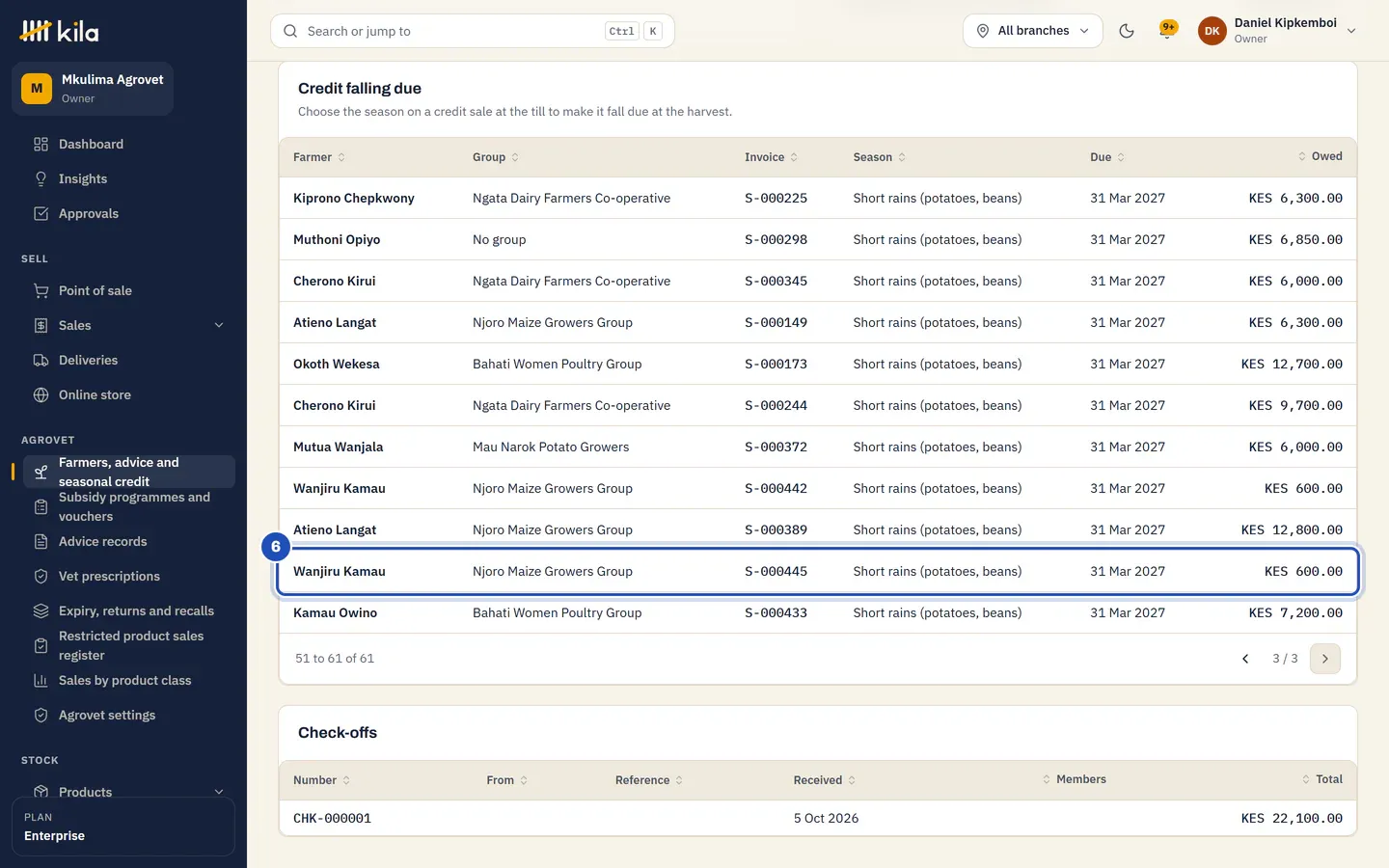Click the Dashboard grid icon
The width and height of the screenshot is (1389, 868).
click(x=41, y=145)
